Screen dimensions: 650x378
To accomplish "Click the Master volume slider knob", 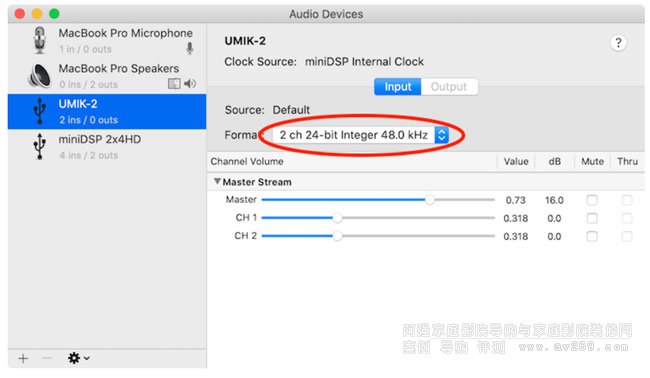I will 429,200.
